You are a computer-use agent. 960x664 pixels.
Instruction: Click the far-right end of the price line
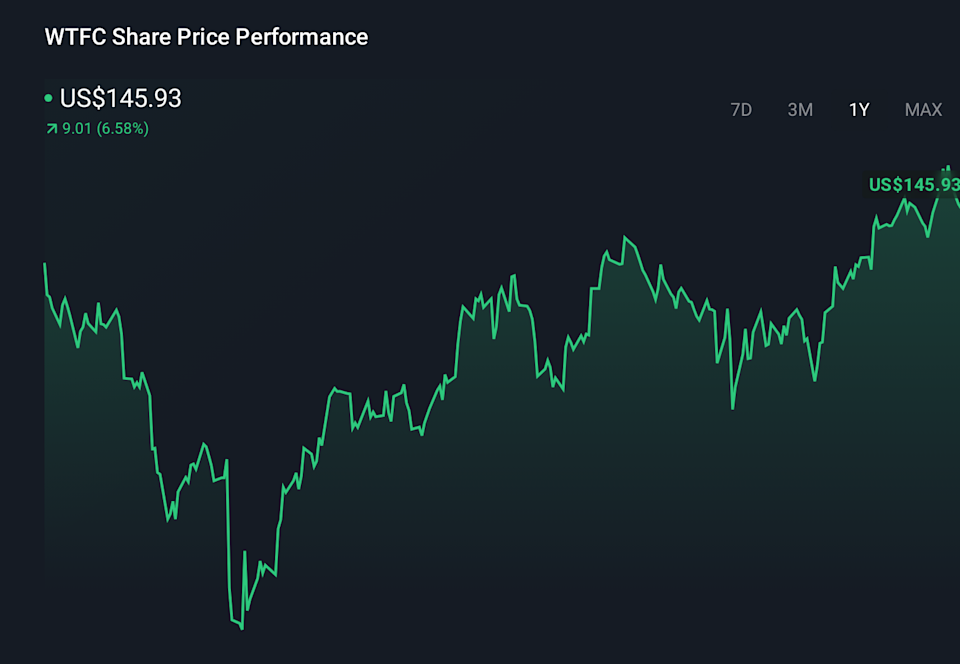pos(958,205)
